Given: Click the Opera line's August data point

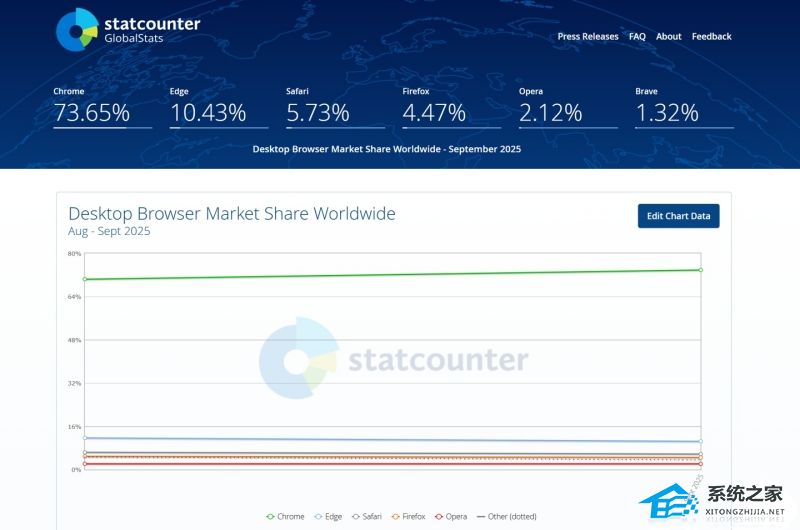Looking at the screenshot, I should (85, 464).
